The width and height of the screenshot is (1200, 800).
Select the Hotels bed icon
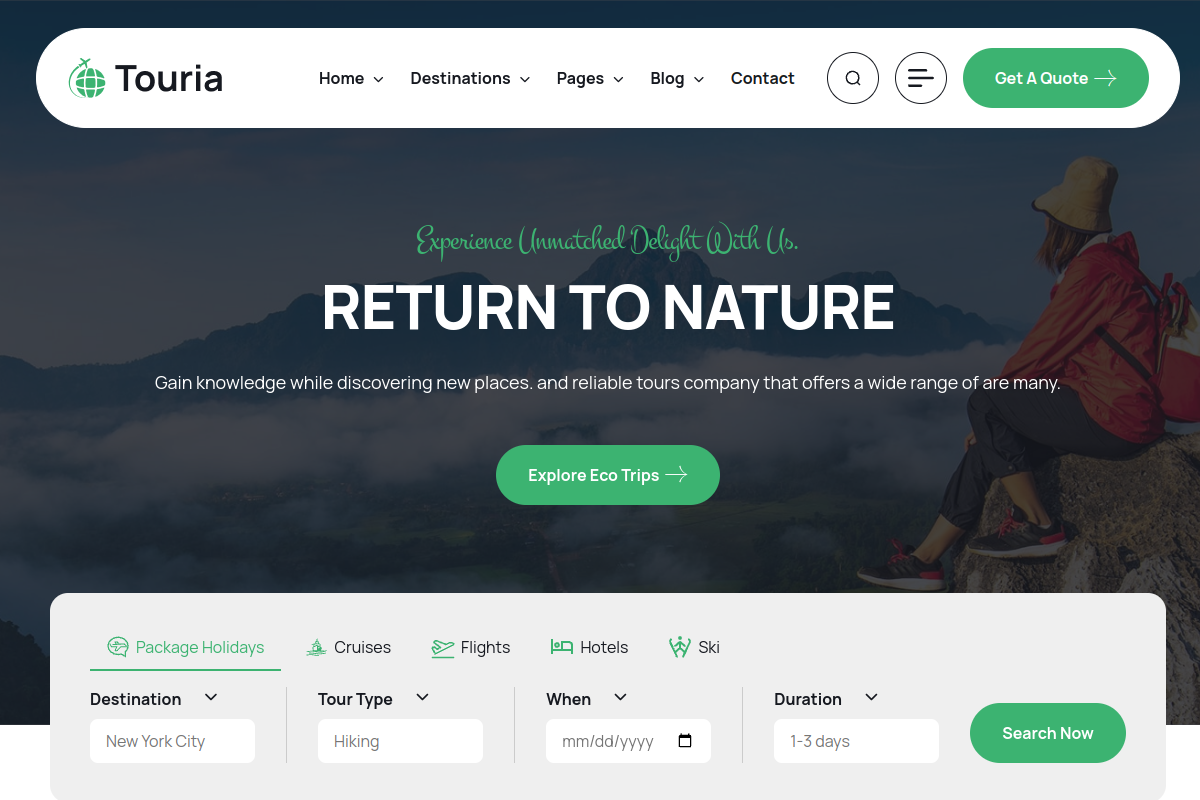(561, 647)
